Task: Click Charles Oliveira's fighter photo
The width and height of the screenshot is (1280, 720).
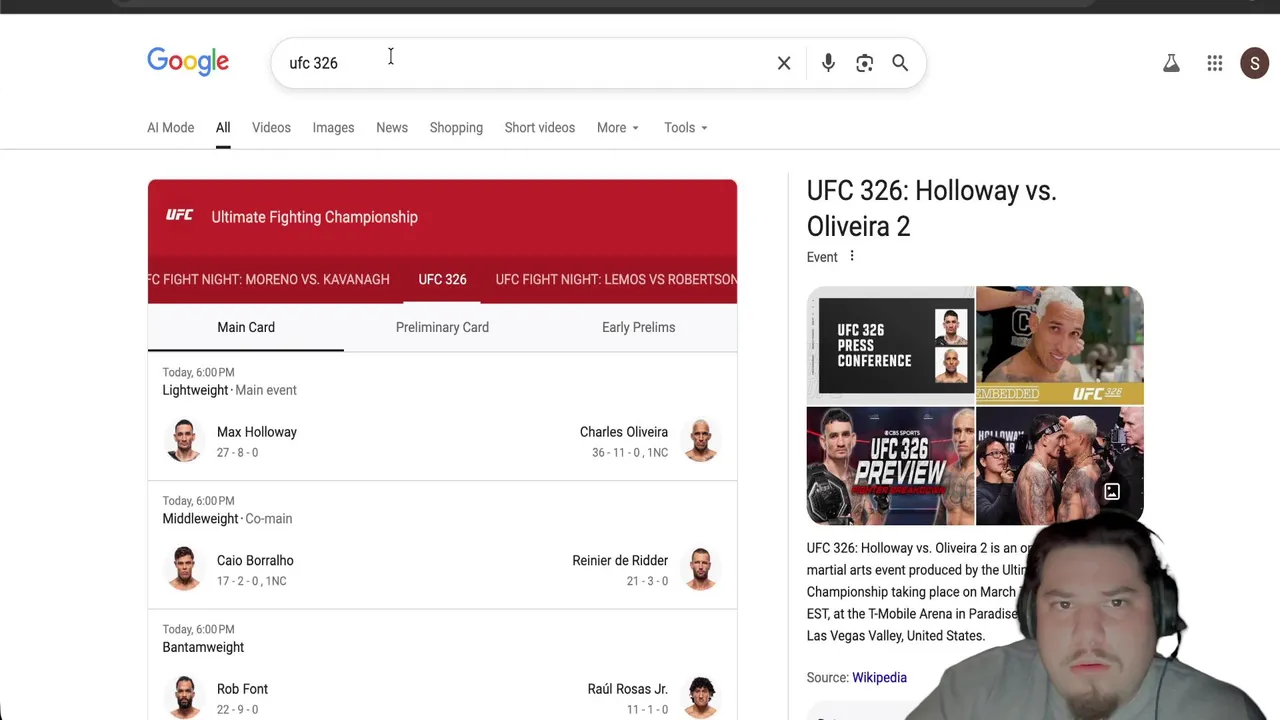Action: pos(701,440)
